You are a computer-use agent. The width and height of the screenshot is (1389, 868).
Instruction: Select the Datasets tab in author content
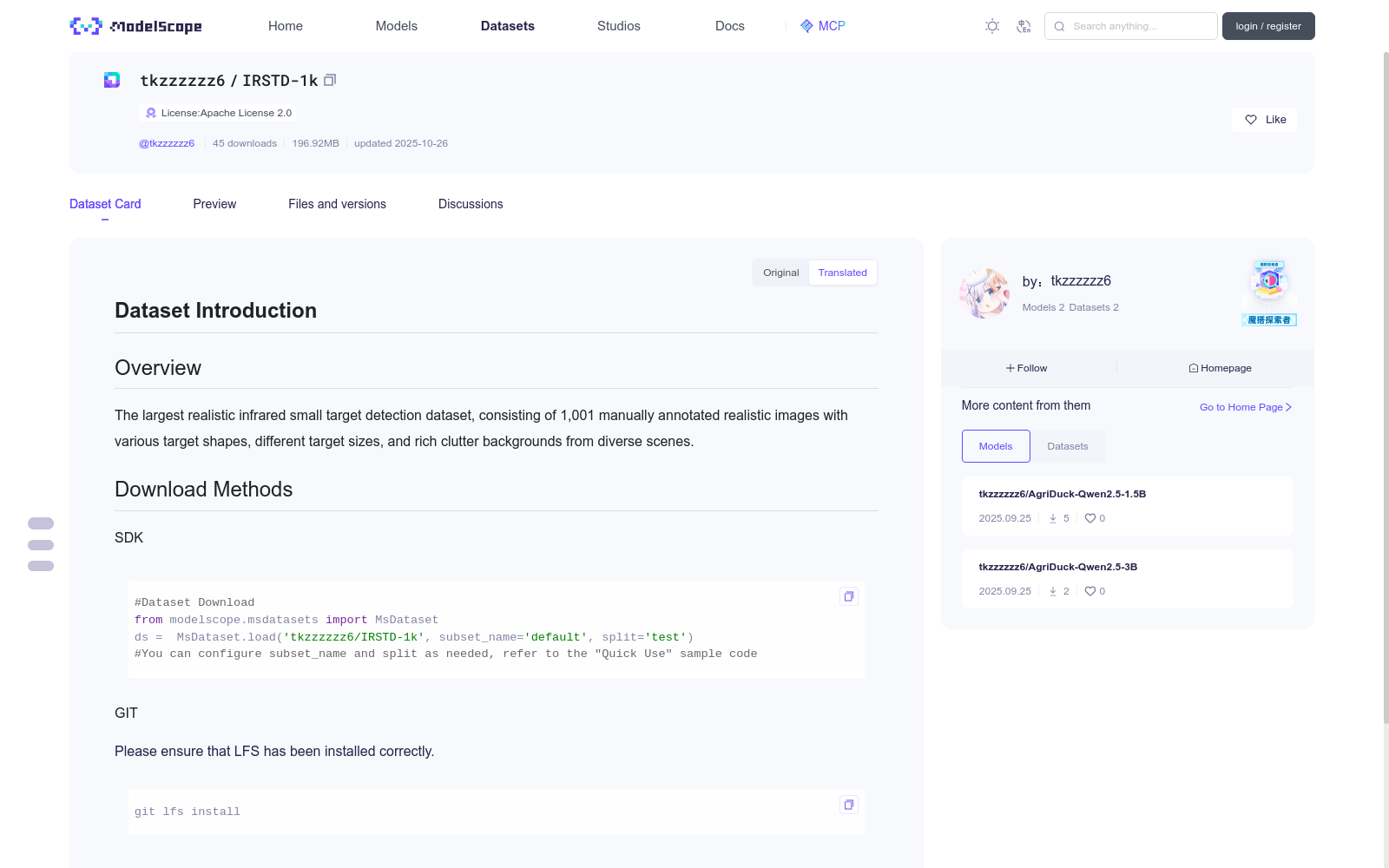(x=1068, y=446)
